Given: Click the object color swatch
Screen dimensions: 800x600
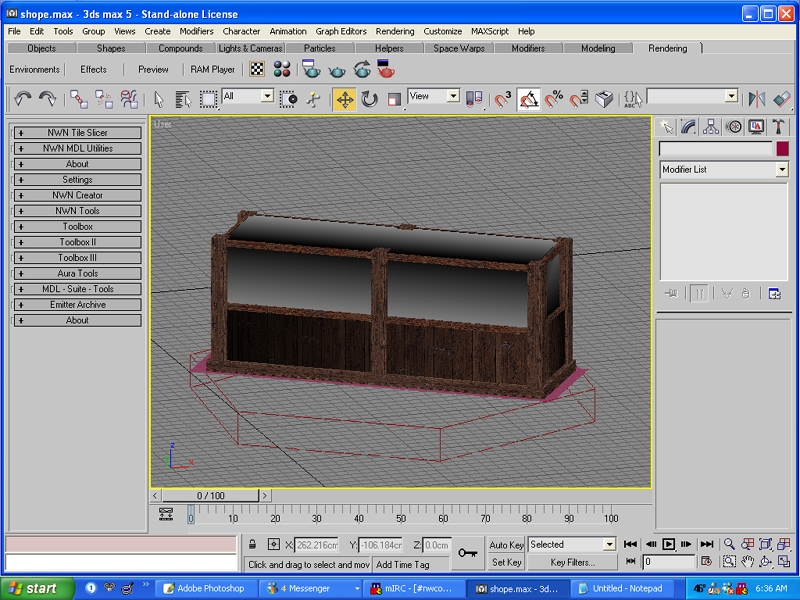Looking at the screenshot, I should click(782, 149).
